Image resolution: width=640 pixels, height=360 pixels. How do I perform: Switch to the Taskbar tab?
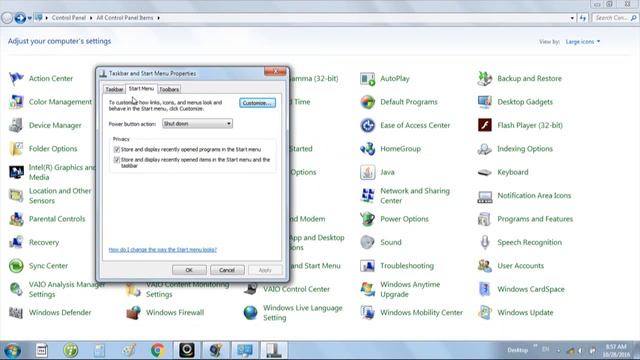point(114,89)
